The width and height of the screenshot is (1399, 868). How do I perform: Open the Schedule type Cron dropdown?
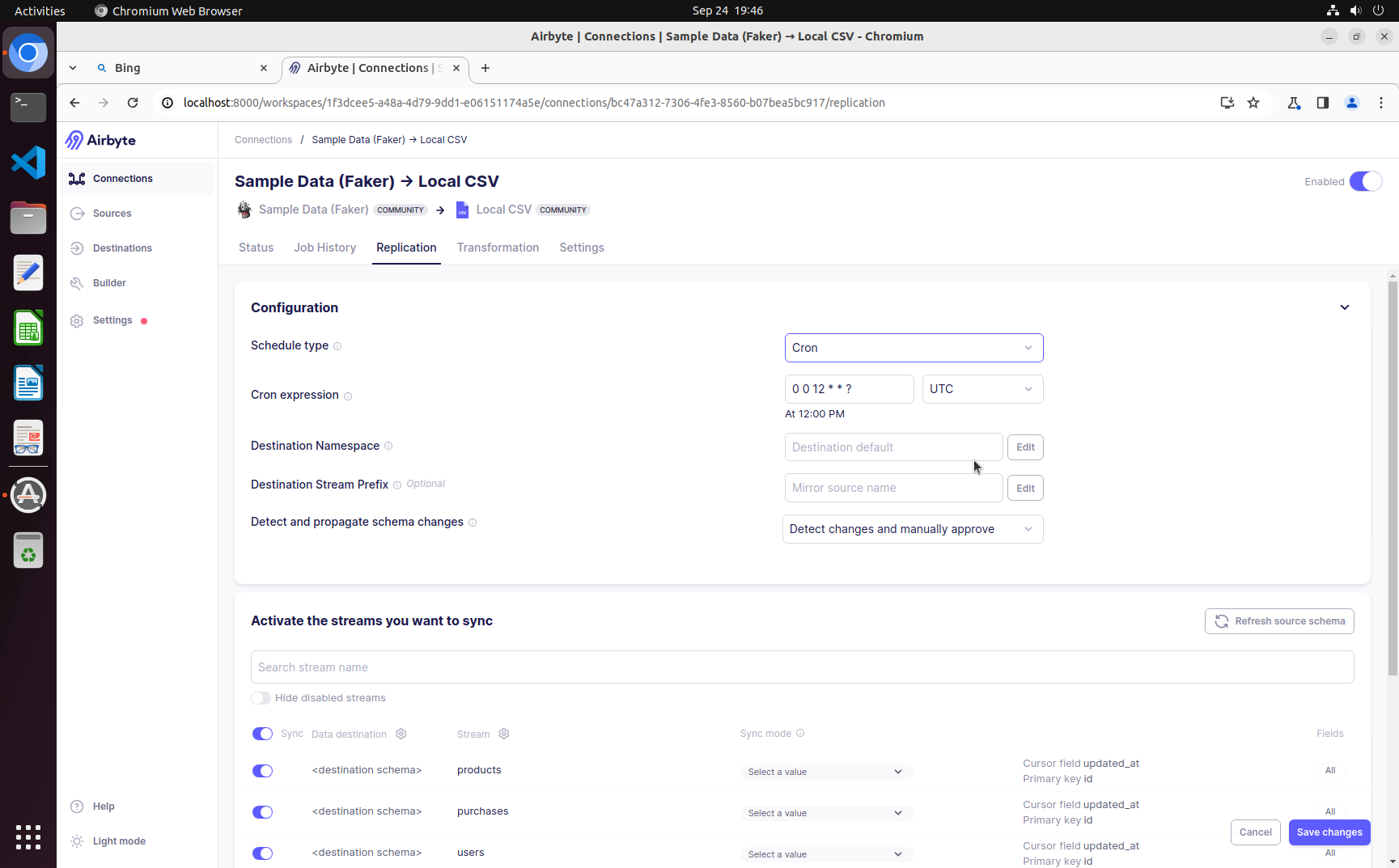tap(914, 348)
